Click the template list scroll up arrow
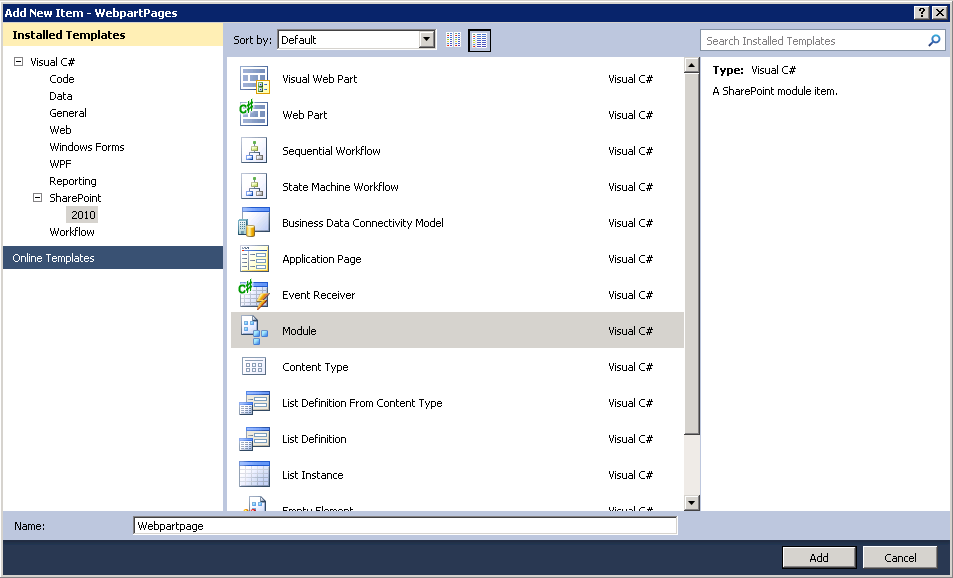Screen dimensions: 953x578 click(x=692, y=65)
